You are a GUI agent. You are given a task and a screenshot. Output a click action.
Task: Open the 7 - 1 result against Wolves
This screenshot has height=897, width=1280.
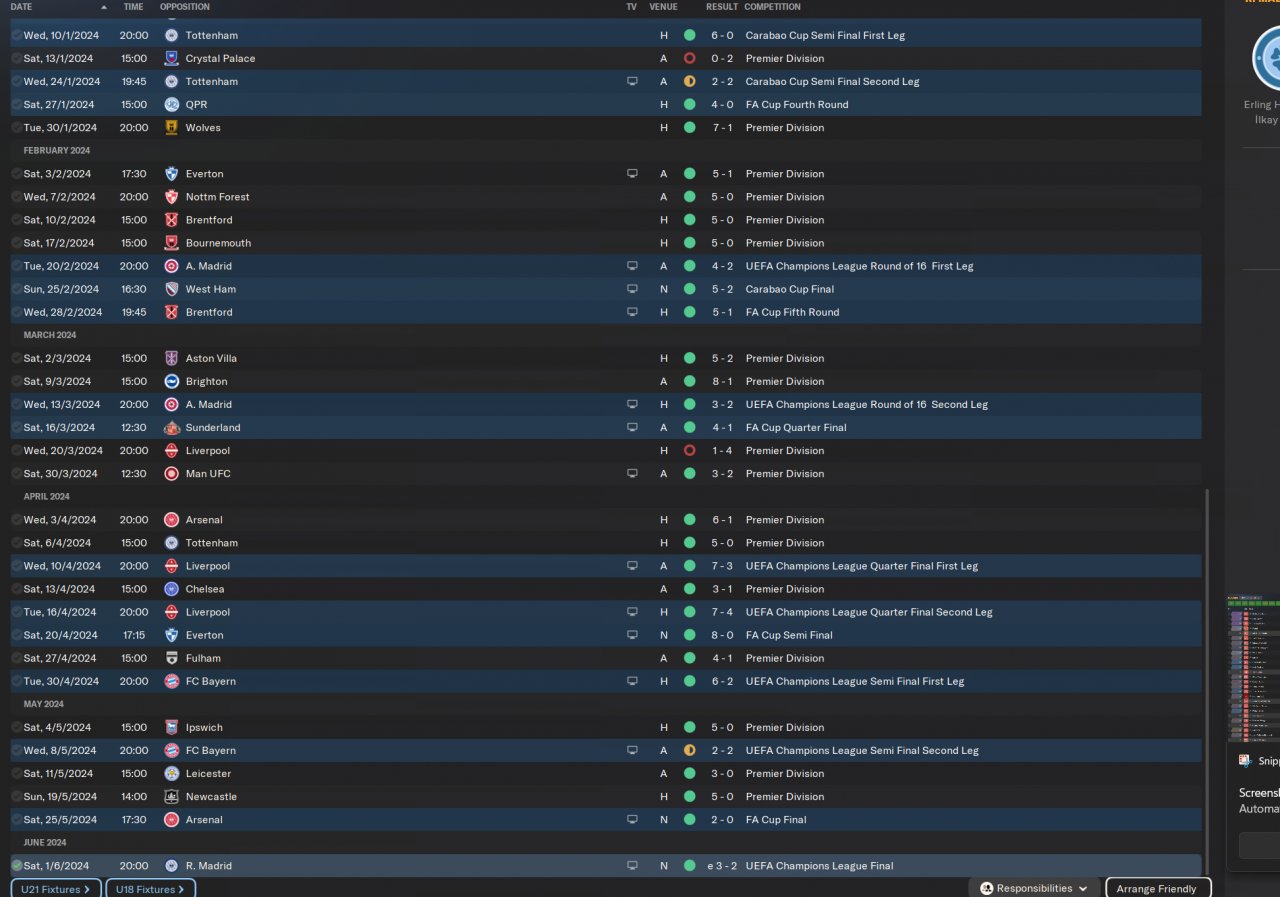point(722,127)
